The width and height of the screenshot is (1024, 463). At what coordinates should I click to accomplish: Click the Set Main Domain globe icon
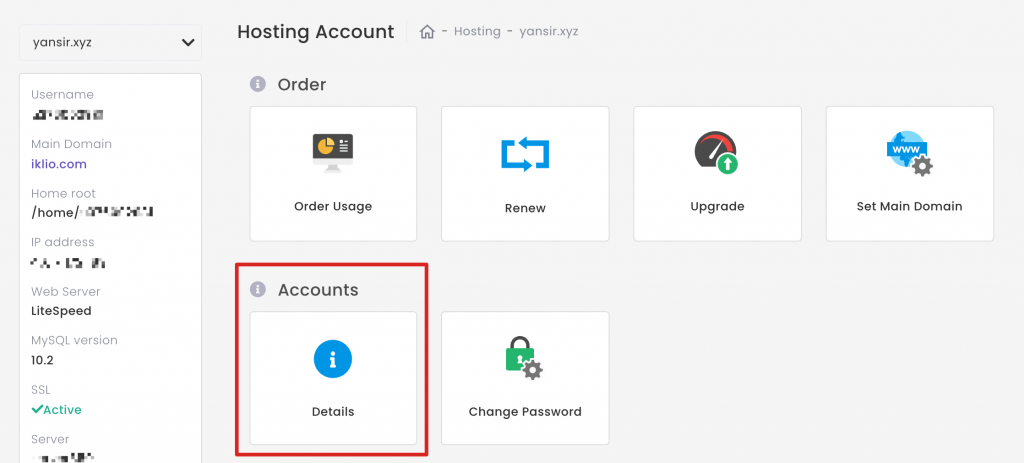pyautogui.click(x=908, y=153)
